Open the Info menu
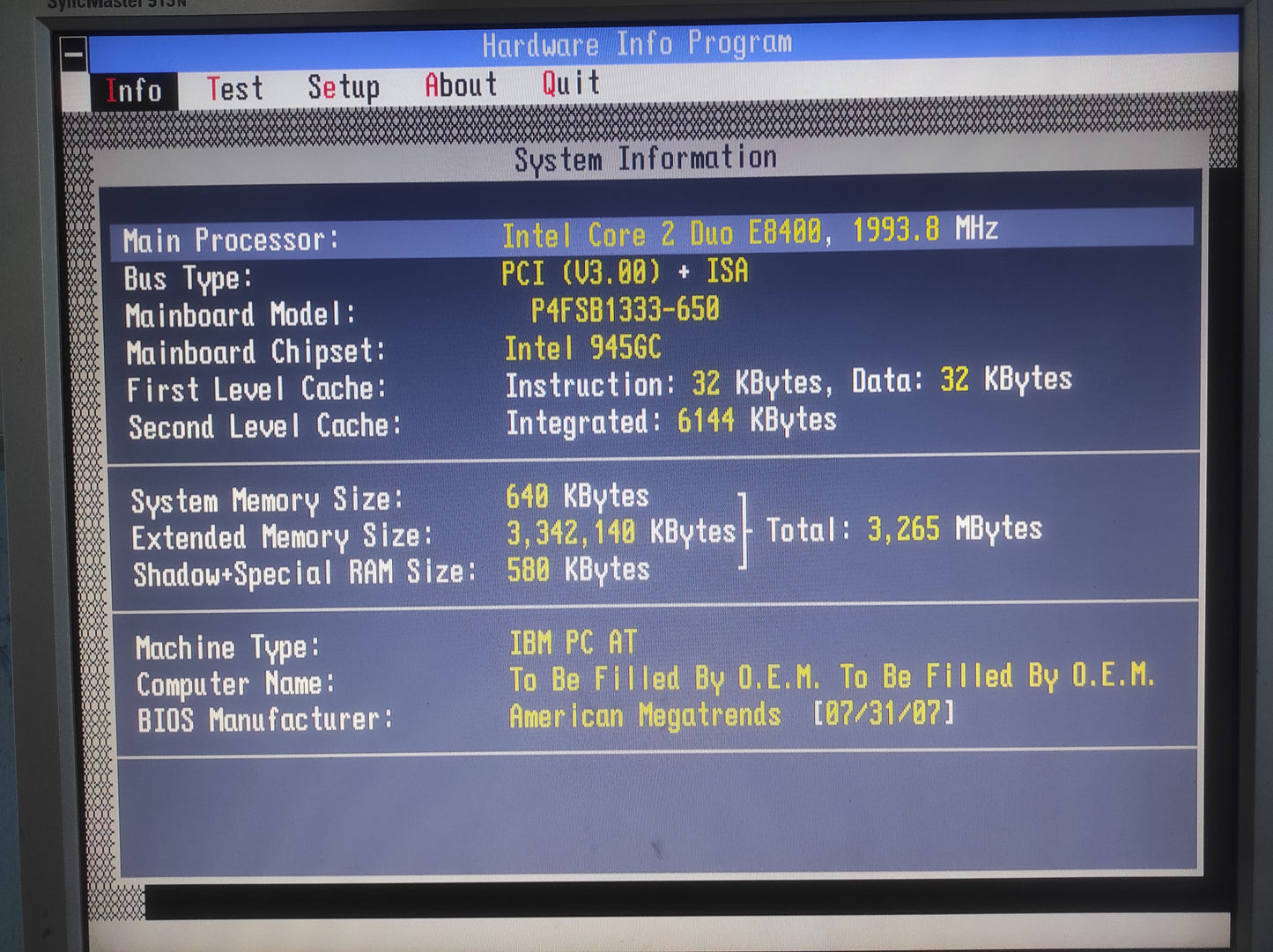Image resolution: width=1273 pixels, height=952 pixels. (x=134, y=91)
